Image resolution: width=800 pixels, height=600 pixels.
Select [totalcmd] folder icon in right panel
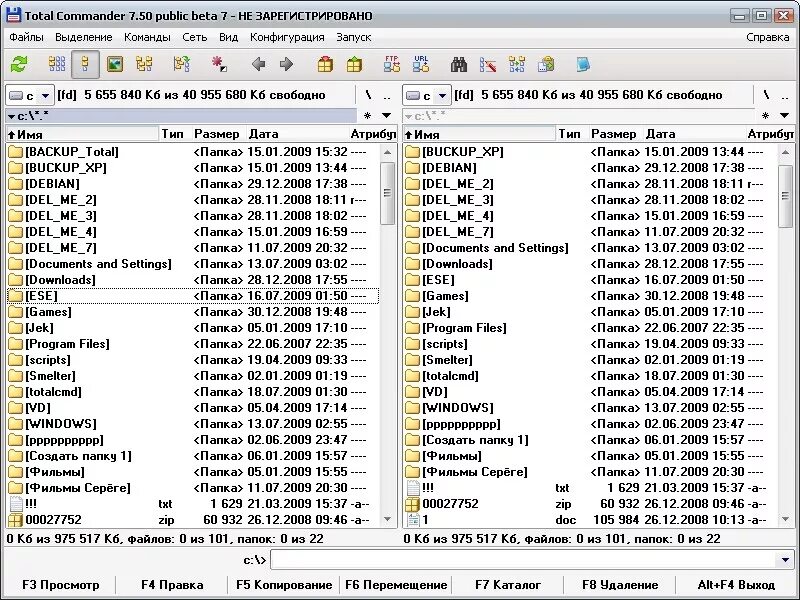413,376
